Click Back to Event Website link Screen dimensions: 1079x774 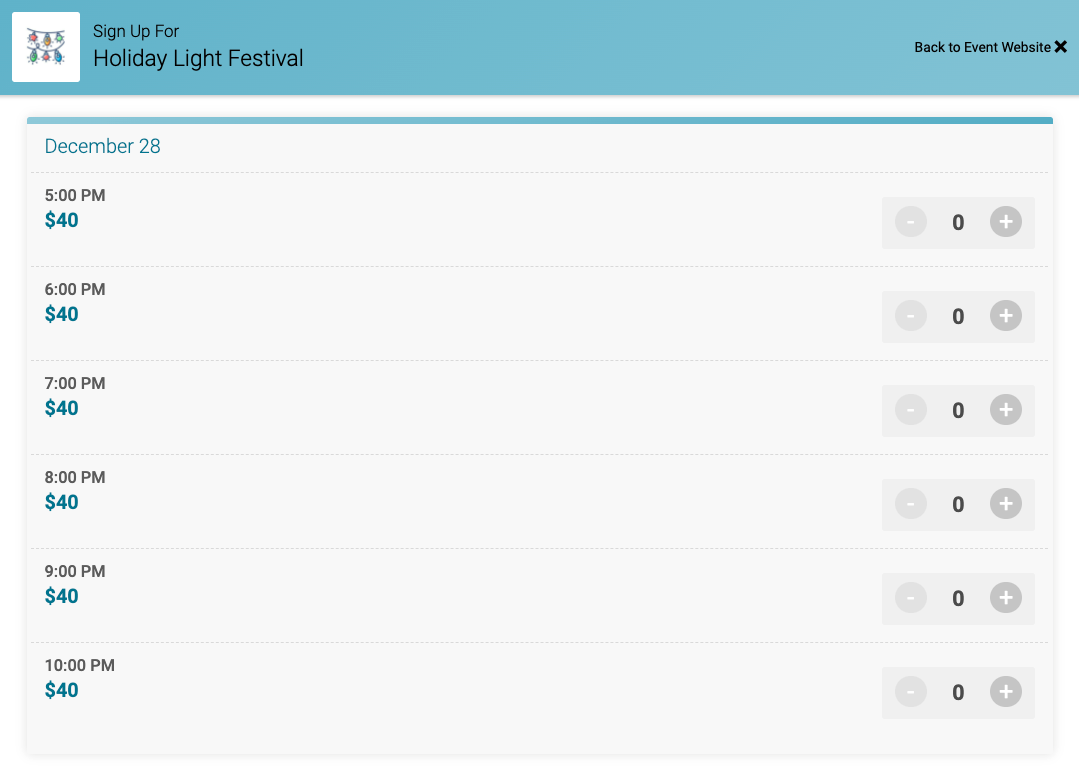point(982,47)
